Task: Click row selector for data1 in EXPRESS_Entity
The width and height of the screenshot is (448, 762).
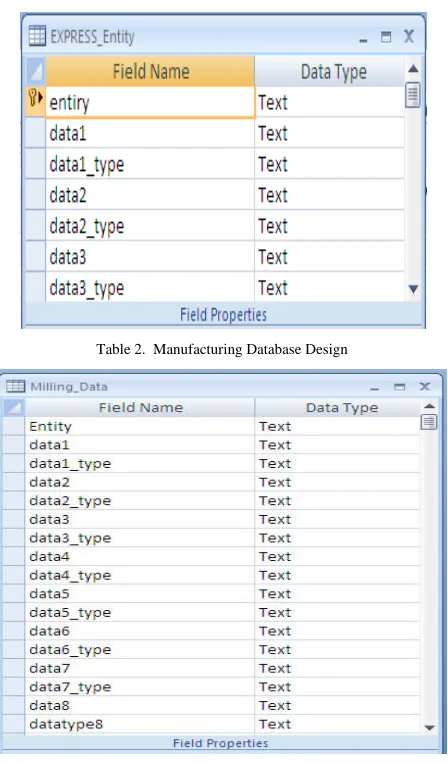Action: [35, 133]
